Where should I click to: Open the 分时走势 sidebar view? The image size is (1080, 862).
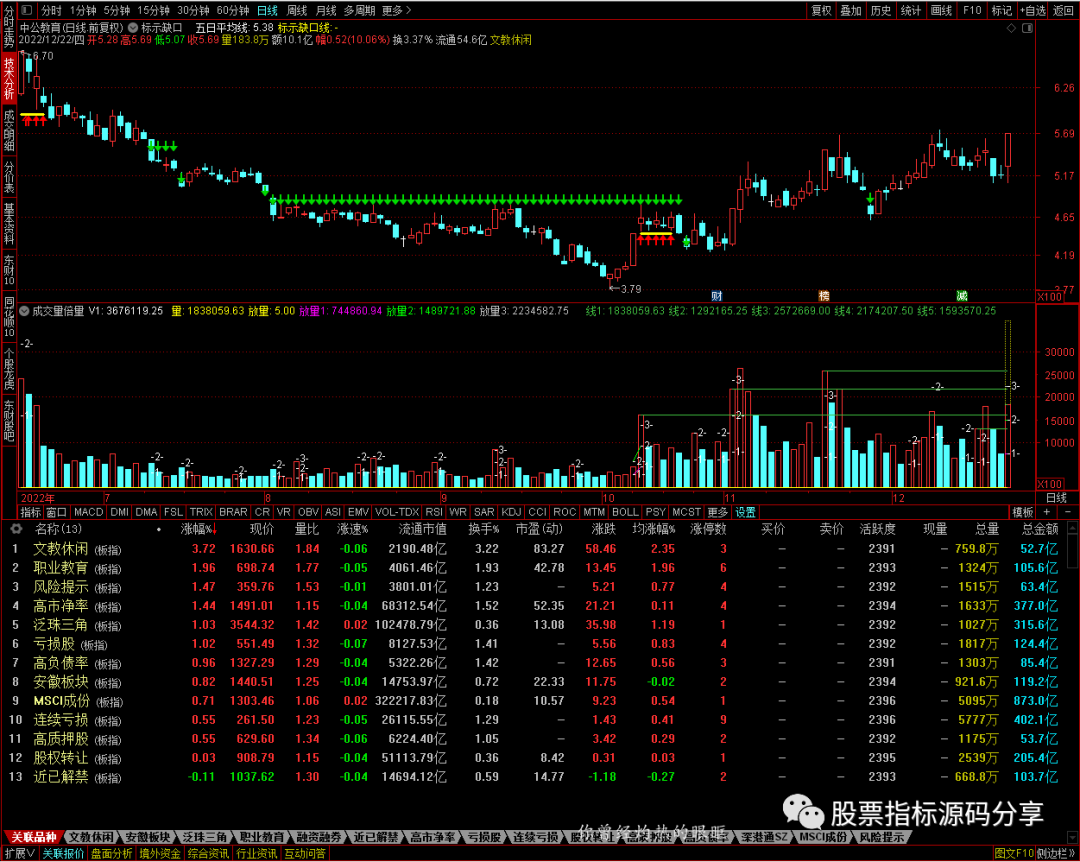(9, 27)
